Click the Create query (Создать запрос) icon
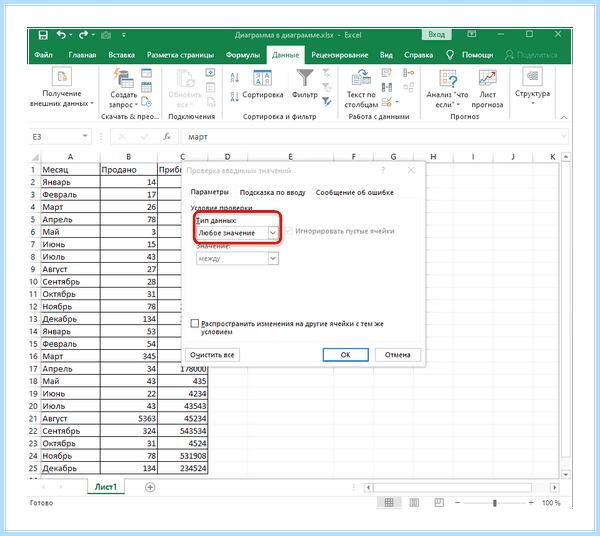 tap(123, 78)
